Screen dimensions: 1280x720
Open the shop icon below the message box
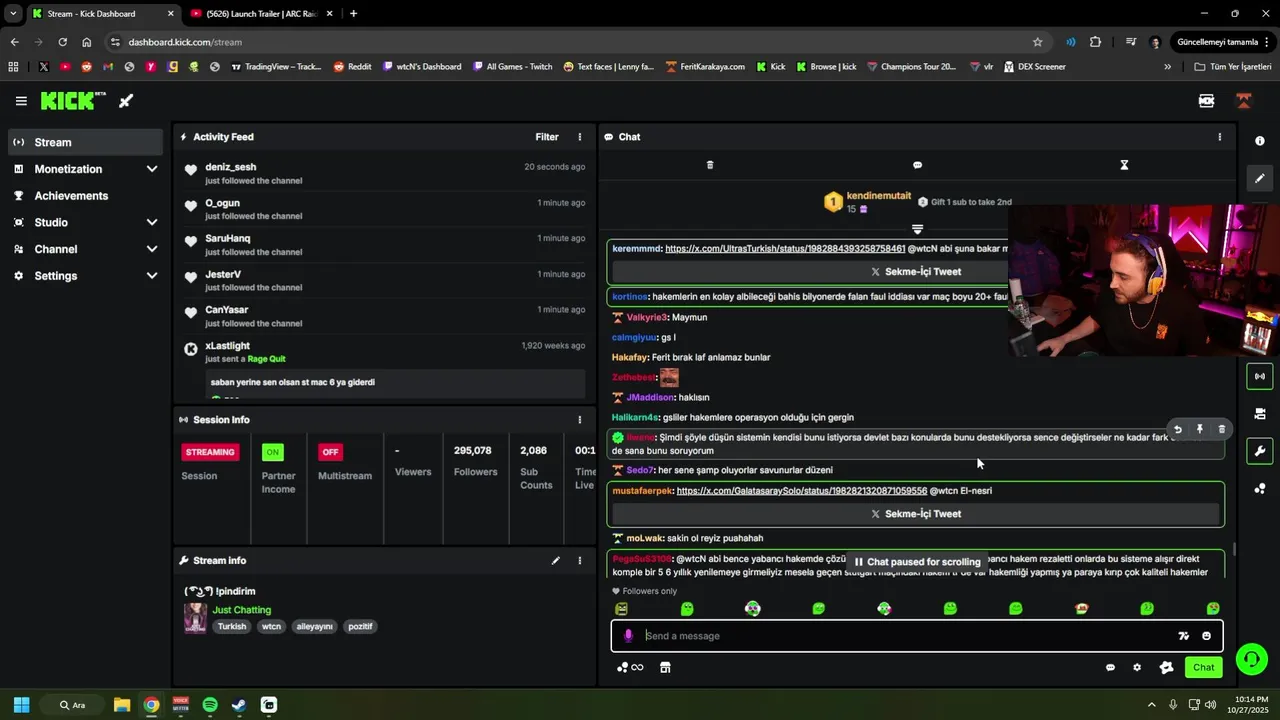pos(665,667)
